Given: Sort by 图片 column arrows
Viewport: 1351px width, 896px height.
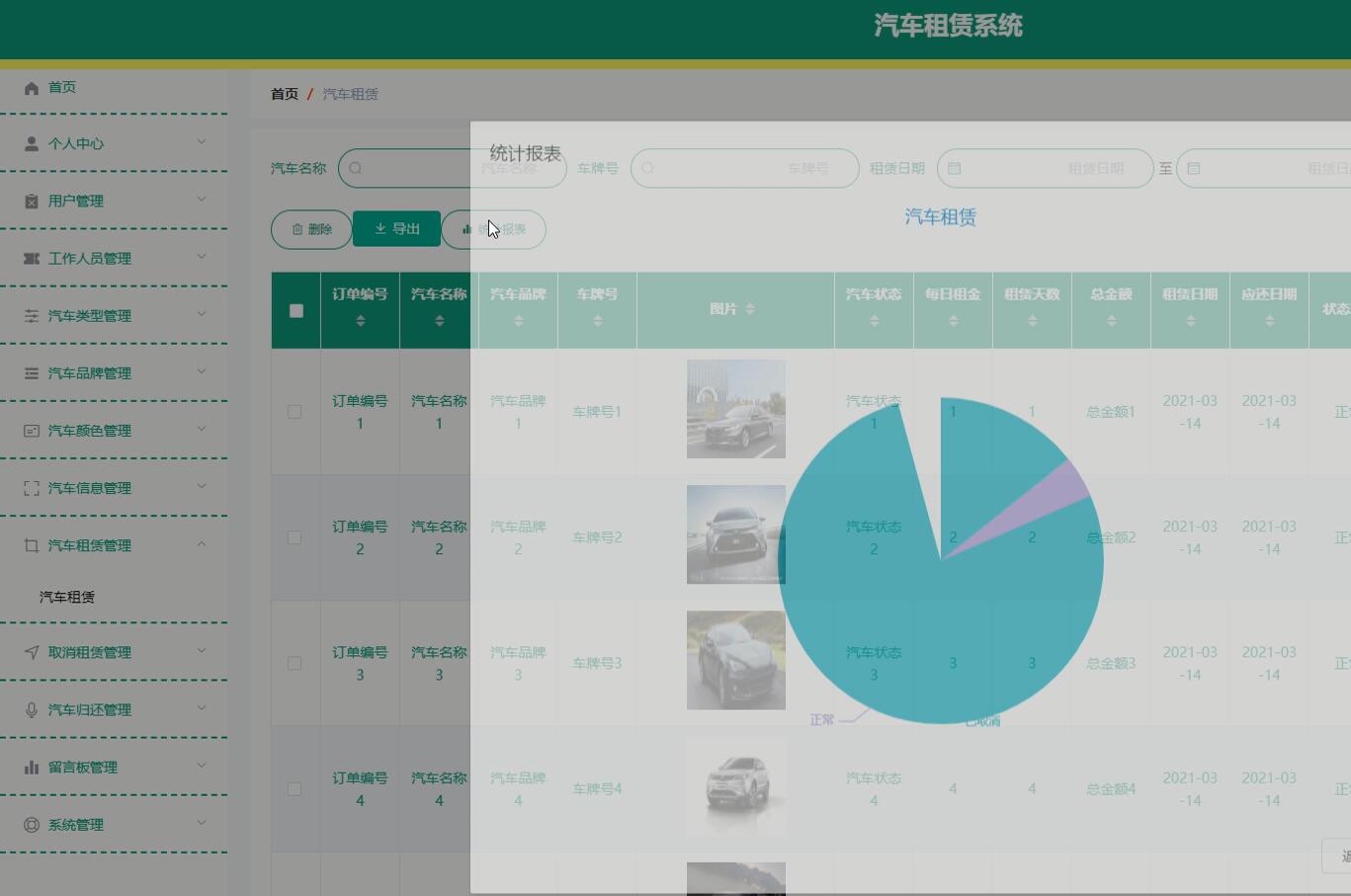Looking at the screenshot, I should [750, 309].
